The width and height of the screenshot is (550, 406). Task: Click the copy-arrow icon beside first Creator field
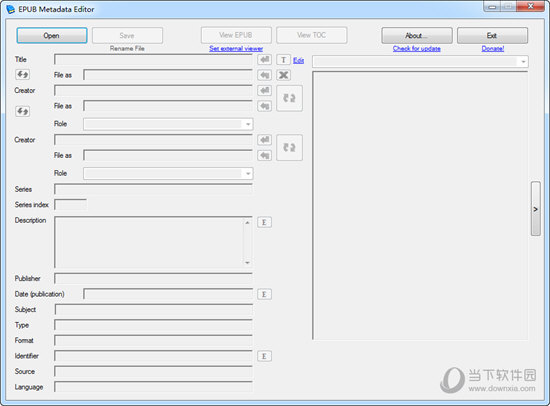264,91
